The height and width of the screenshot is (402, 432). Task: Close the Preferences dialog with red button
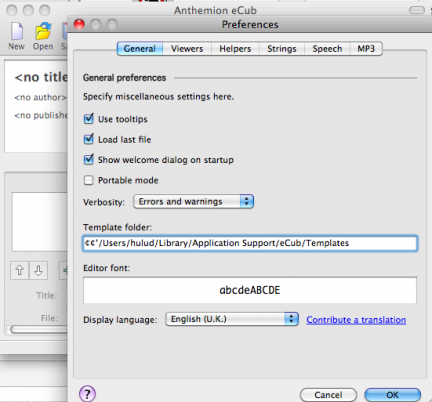pyautogui.click(x=79, y=24)
